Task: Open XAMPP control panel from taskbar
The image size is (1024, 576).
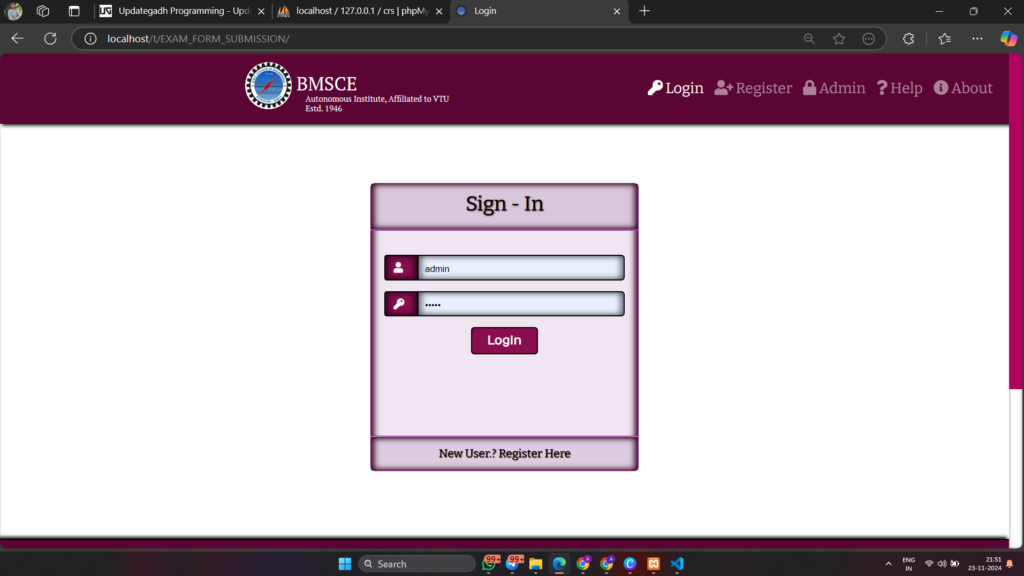Action: point(653,564)
